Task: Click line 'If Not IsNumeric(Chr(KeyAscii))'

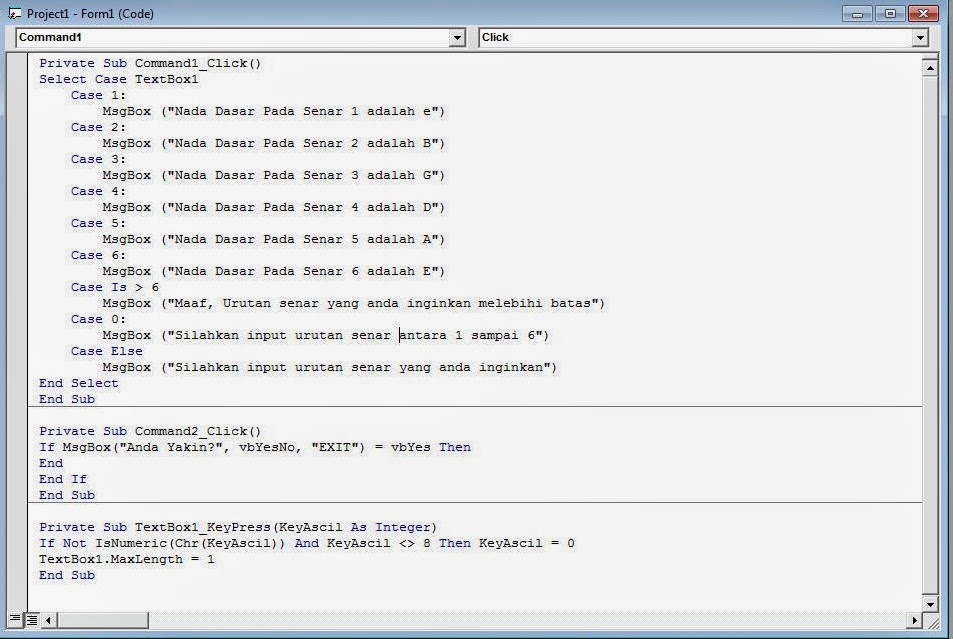Action: pos(306,543)
